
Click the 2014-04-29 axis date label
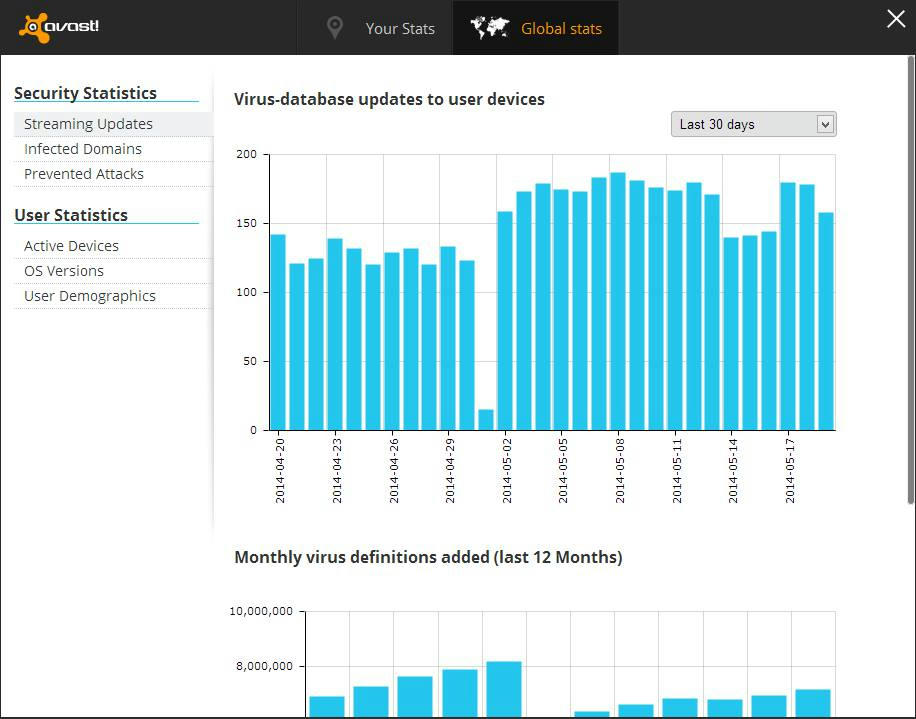point(450,471)
